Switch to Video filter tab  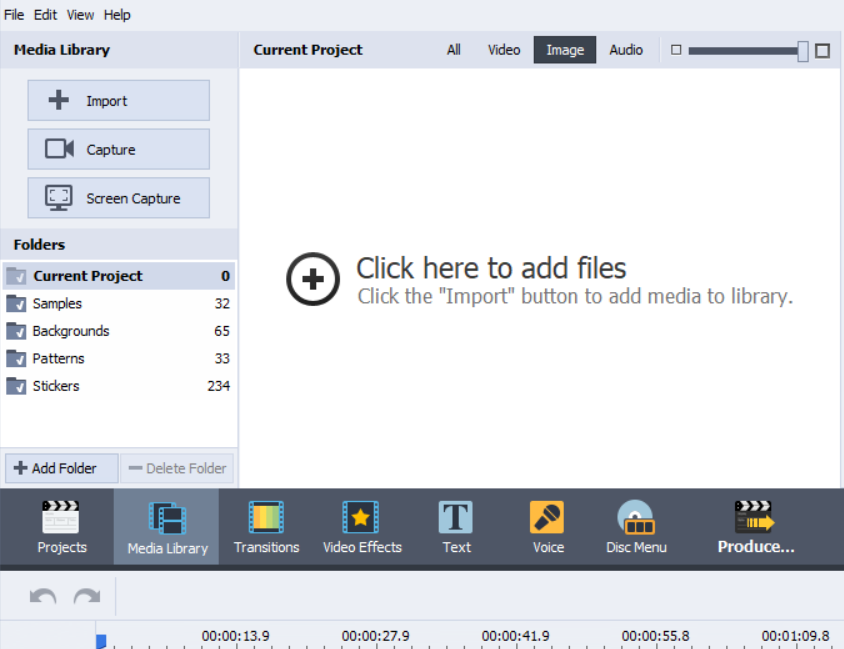click(x=504, y=50)
